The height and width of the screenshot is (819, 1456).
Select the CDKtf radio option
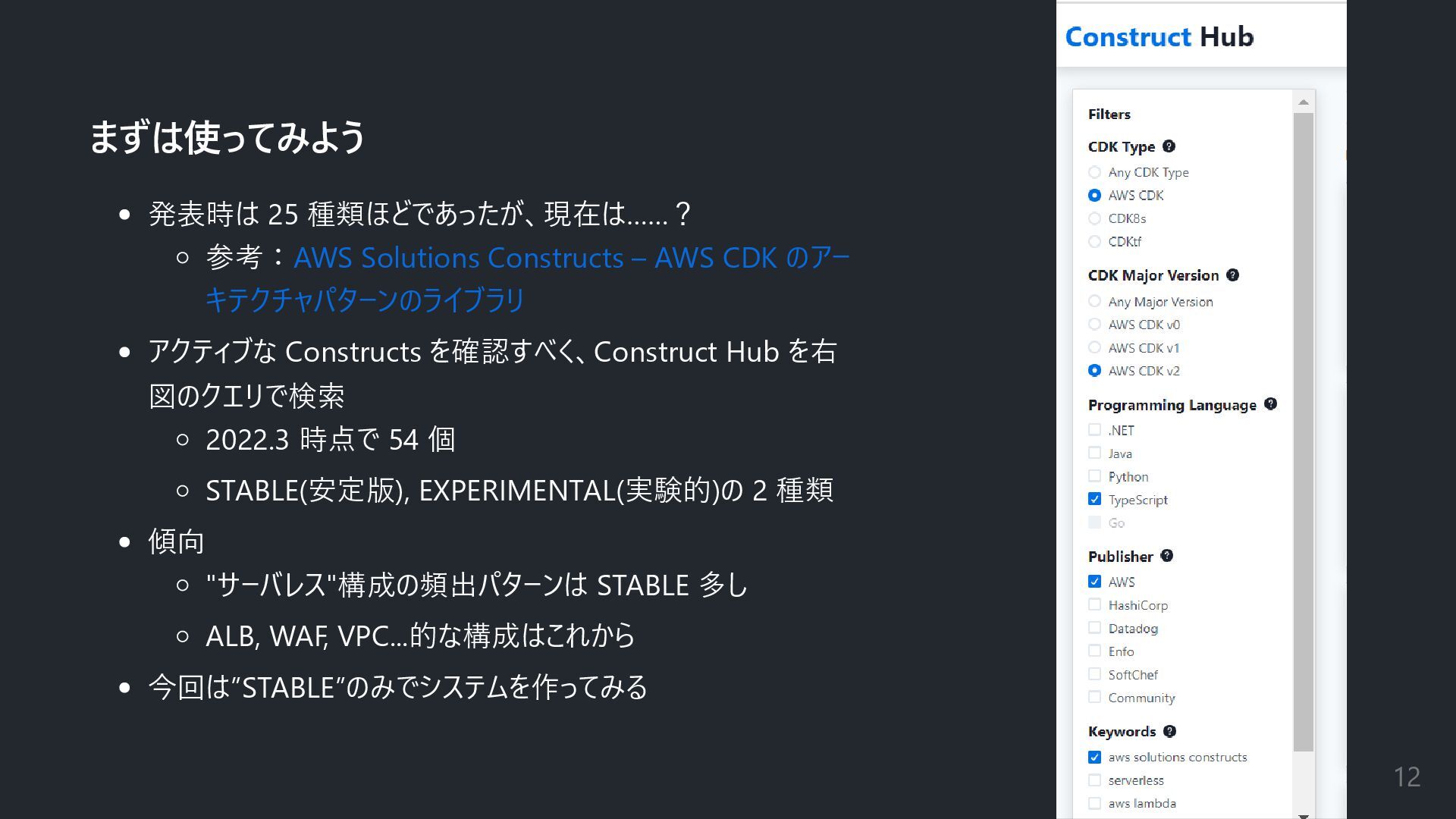pyautogui.click(x=1094, y=241)
